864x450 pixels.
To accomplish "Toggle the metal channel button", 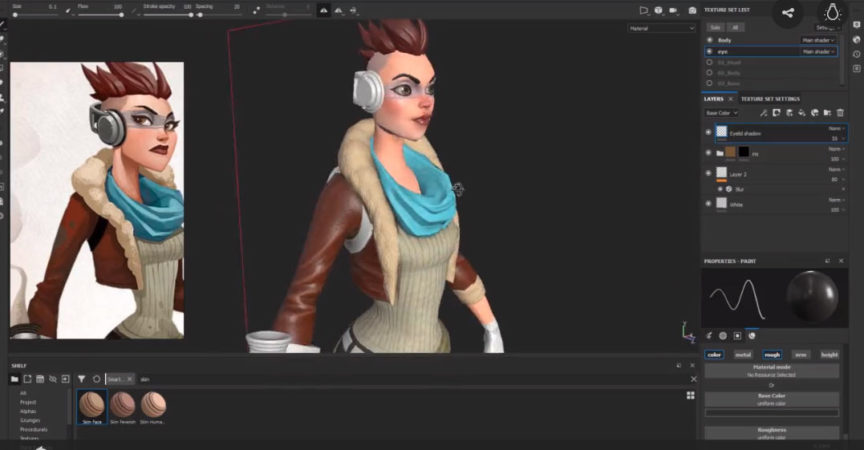I will tap(743, 355).
